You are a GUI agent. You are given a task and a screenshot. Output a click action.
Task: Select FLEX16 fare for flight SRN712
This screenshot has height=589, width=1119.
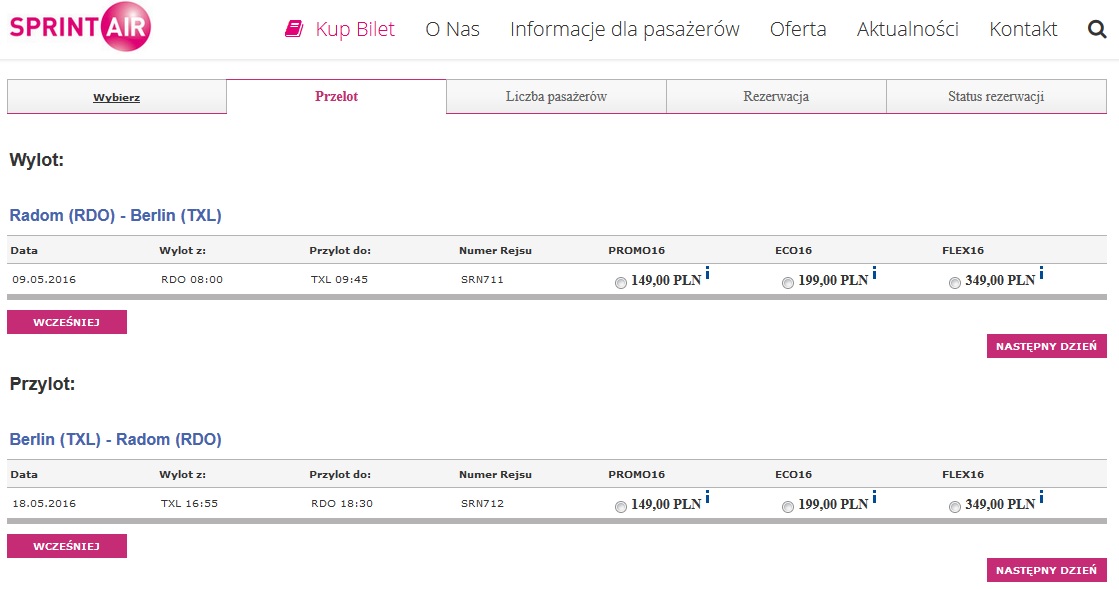click(x=955, y=507)
